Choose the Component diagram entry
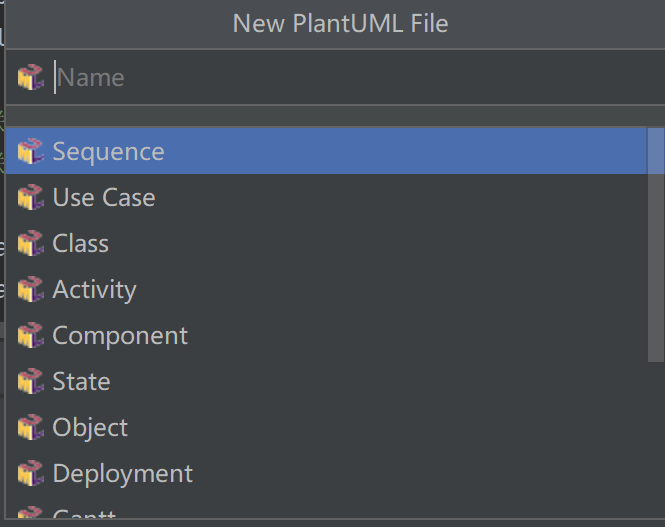 click(327, 335)
